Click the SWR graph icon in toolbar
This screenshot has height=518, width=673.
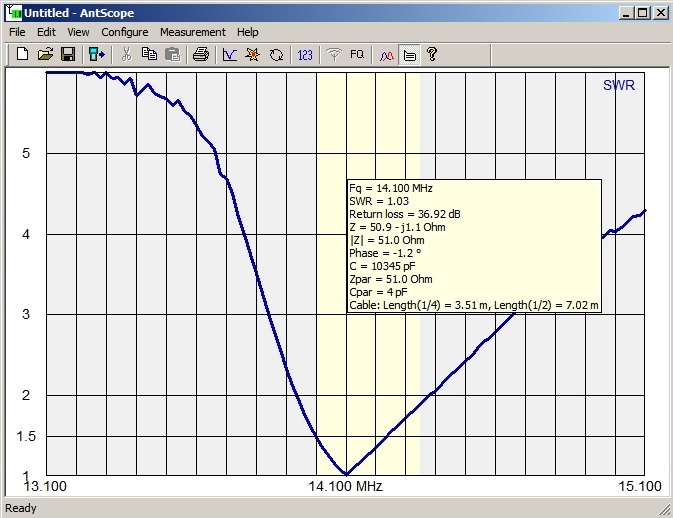[x=229, y=55]
